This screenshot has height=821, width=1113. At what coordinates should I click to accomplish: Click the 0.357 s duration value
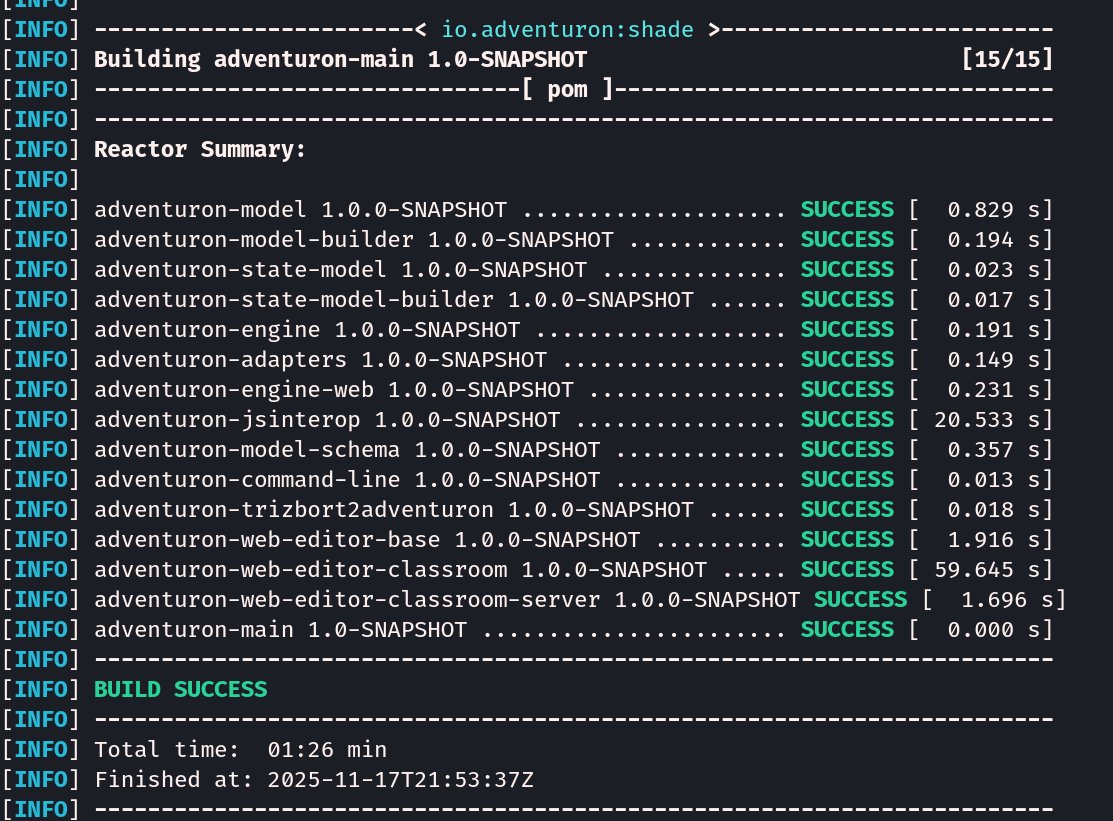pos(993,449)
